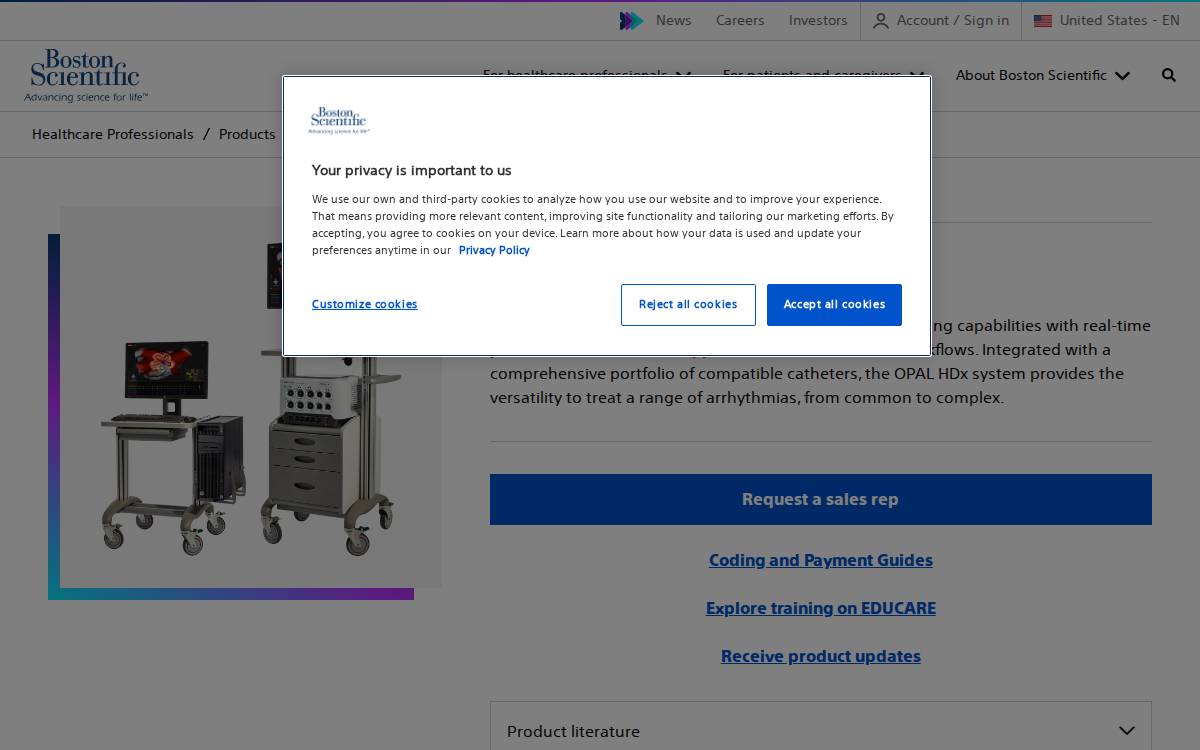Click the News arrow icon

(631, 20)
